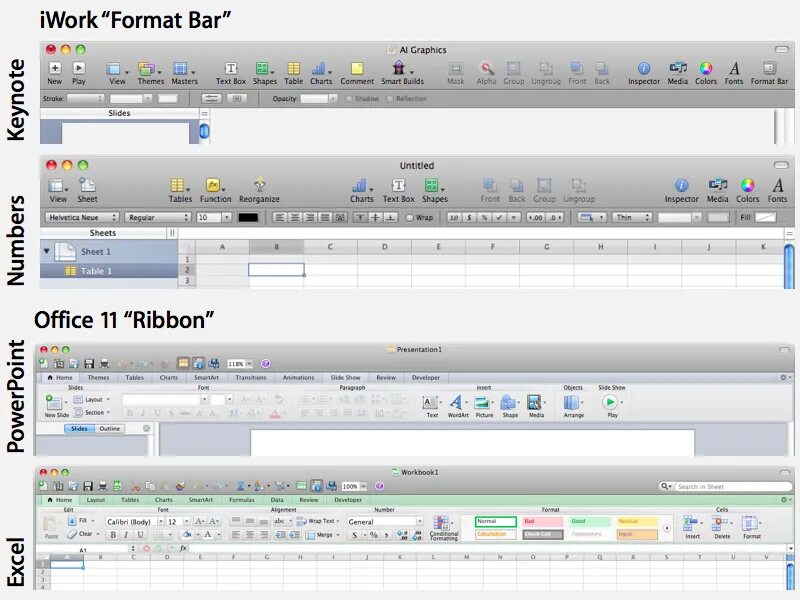
Task: Open the Themes icon in Keynote toolbar
Action: (x=146, y=68)
